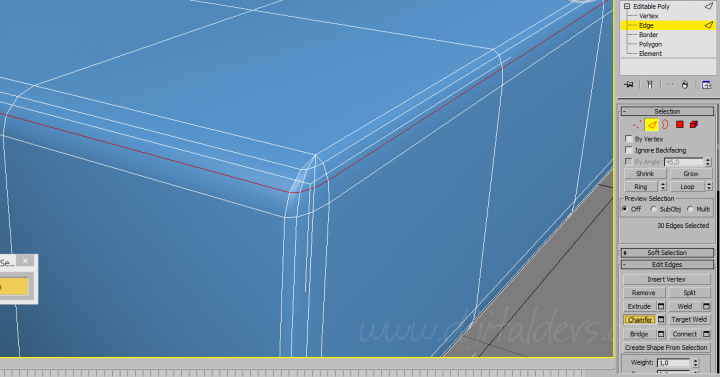The height and width of the screenshot is (377, 720).
Task: Select the Border sub-object selection icon
Action: coord(665,124)
